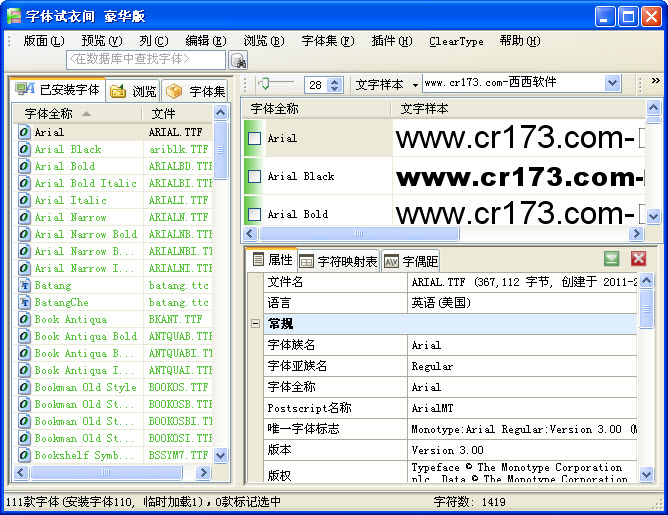The image size is (668, 515).
Task: Click the 字符数: 1419 status entry
Action: pos(469,502)
